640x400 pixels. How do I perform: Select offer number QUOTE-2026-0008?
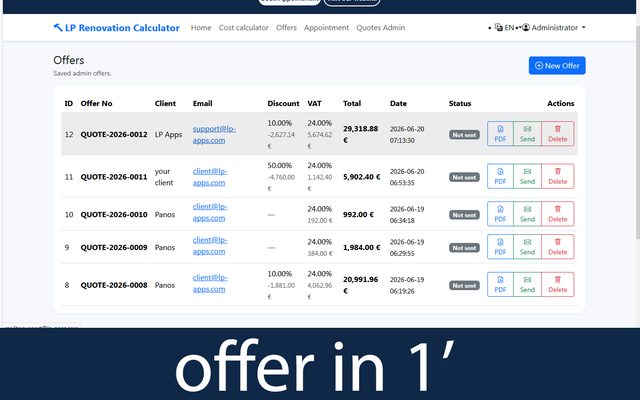pos(114,285)
